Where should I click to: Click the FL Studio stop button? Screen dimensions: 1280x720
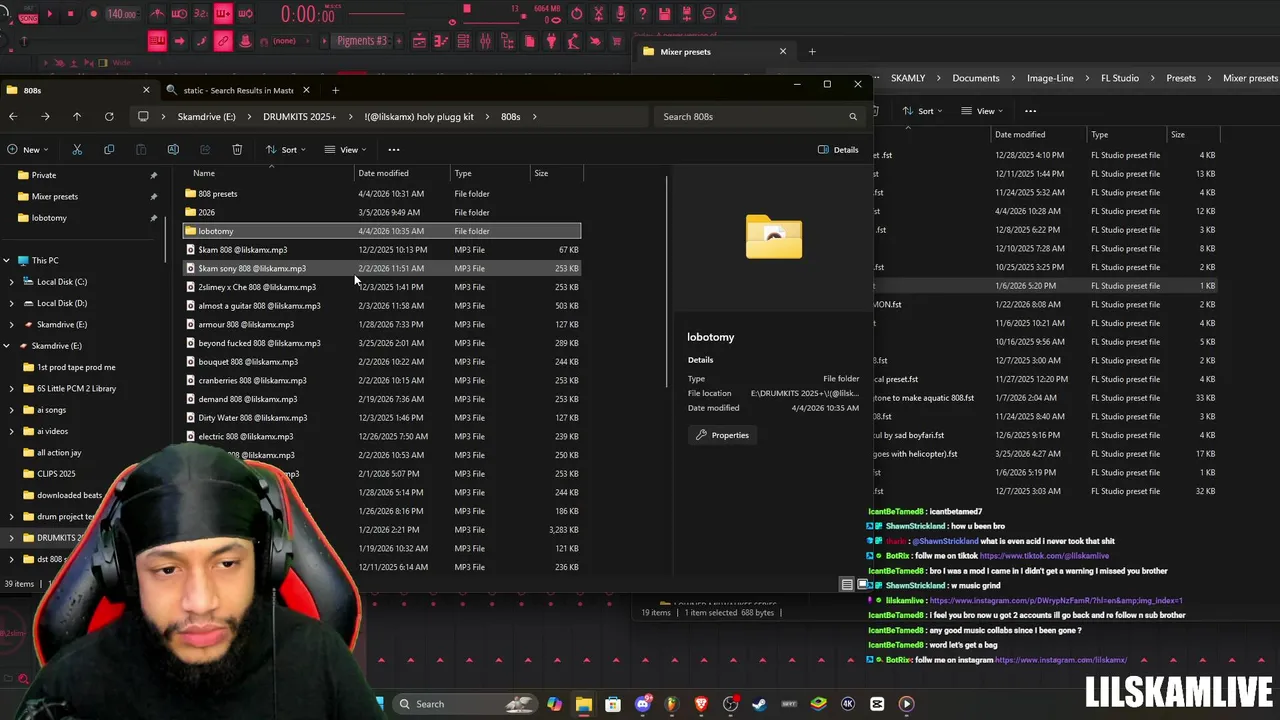pyautogui.click(x=72, y=14)
